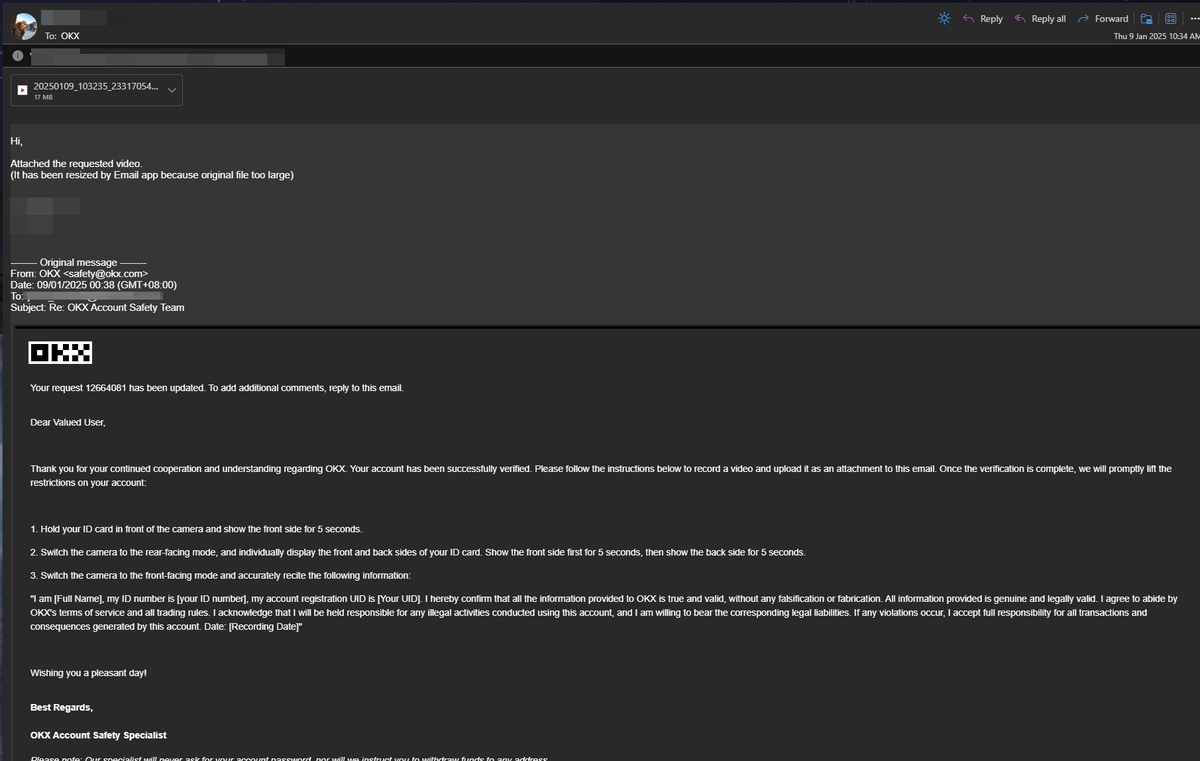Toggle light/dark reading background sun icon
This screenshot has height=761, width=1200.
(944, 18)
